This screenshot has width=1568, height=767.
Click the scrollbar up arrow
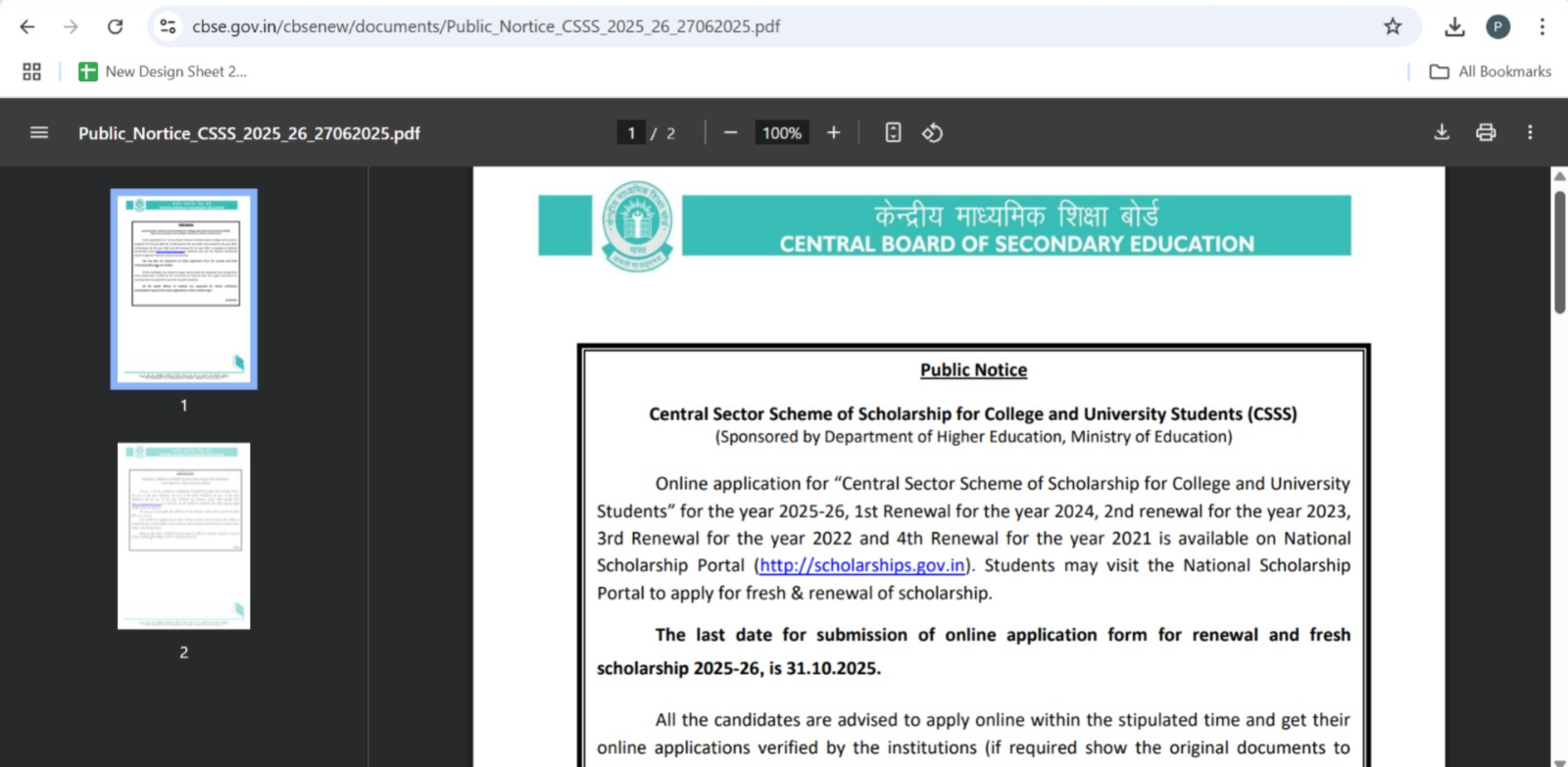point(1559,176)
